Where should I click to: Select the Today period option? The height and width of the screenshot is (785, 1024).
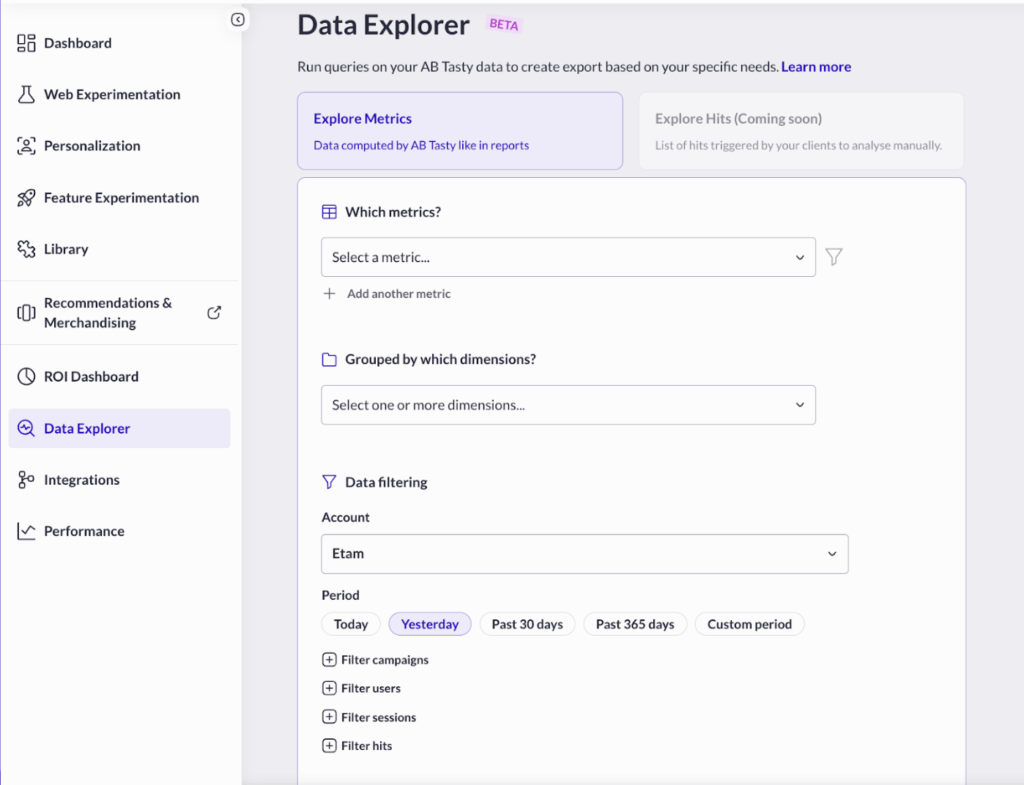pyautogui.click(x=351, y=624)
